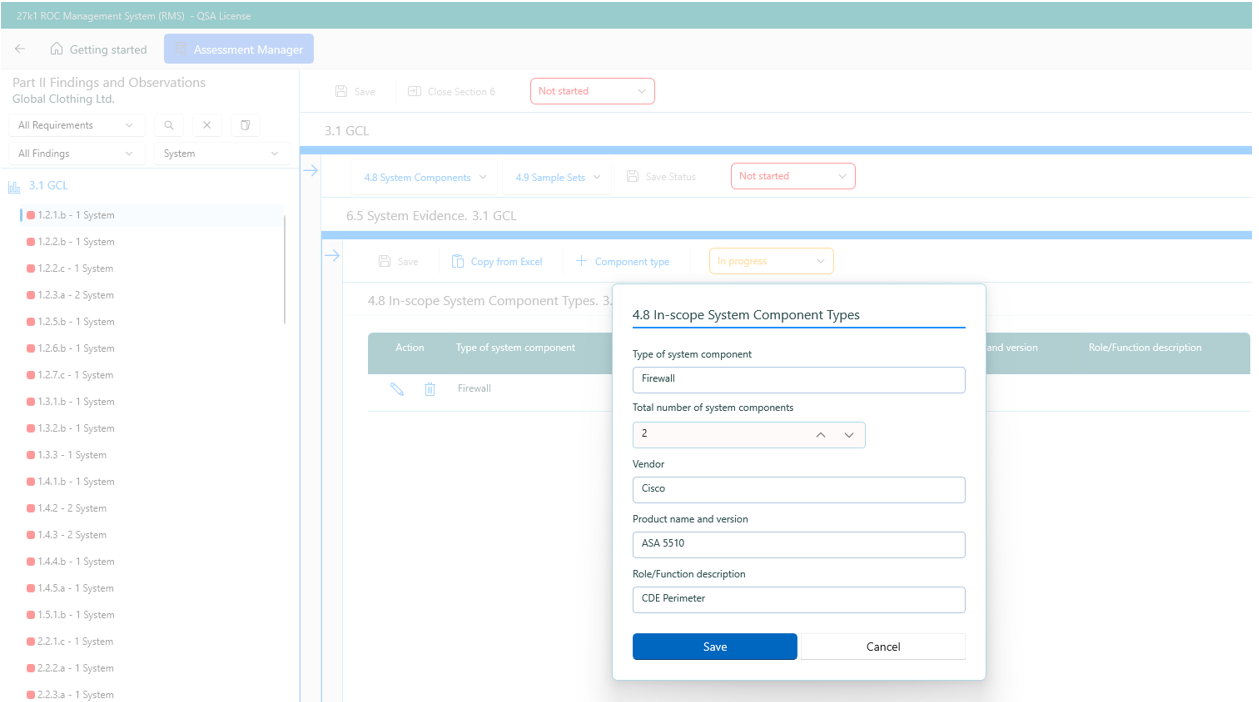Image resolution: width=1259 pixels, height=702 pixels.
Task: Select requirement 1.2.2.b - 1 System
Action: pos(76,242)
